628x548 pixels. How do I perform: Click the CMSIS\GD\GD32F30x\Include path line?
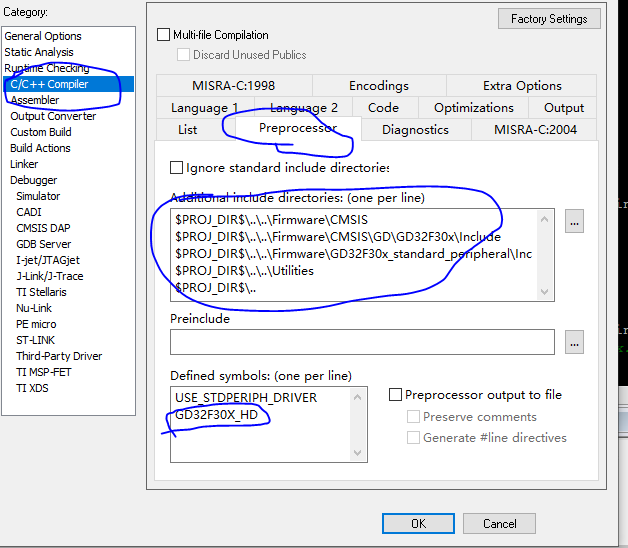point(338,237)
